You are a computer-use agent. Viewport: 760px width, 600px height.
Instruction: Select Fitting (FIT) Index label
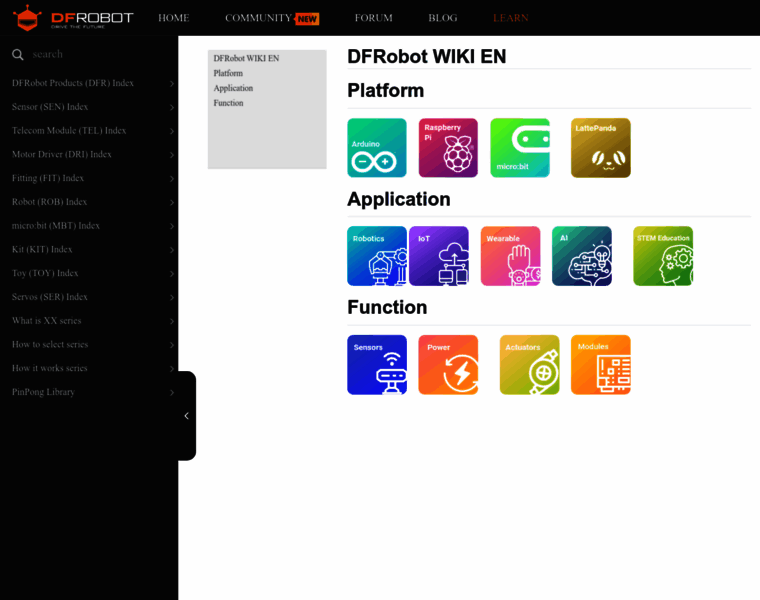pos(48,178)
